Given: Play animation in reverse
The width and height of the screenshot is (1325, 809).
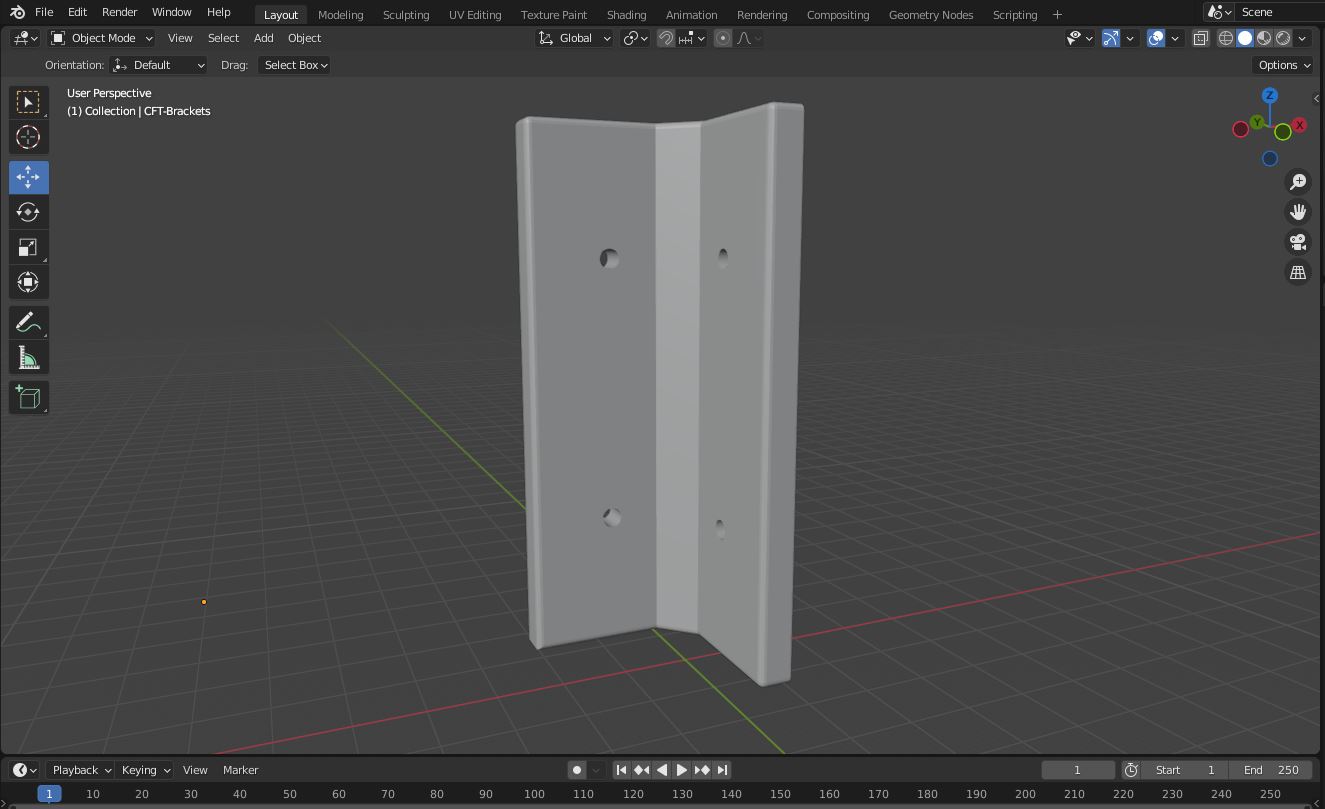Looking at the screenshot, I should [x=661, y=770].
